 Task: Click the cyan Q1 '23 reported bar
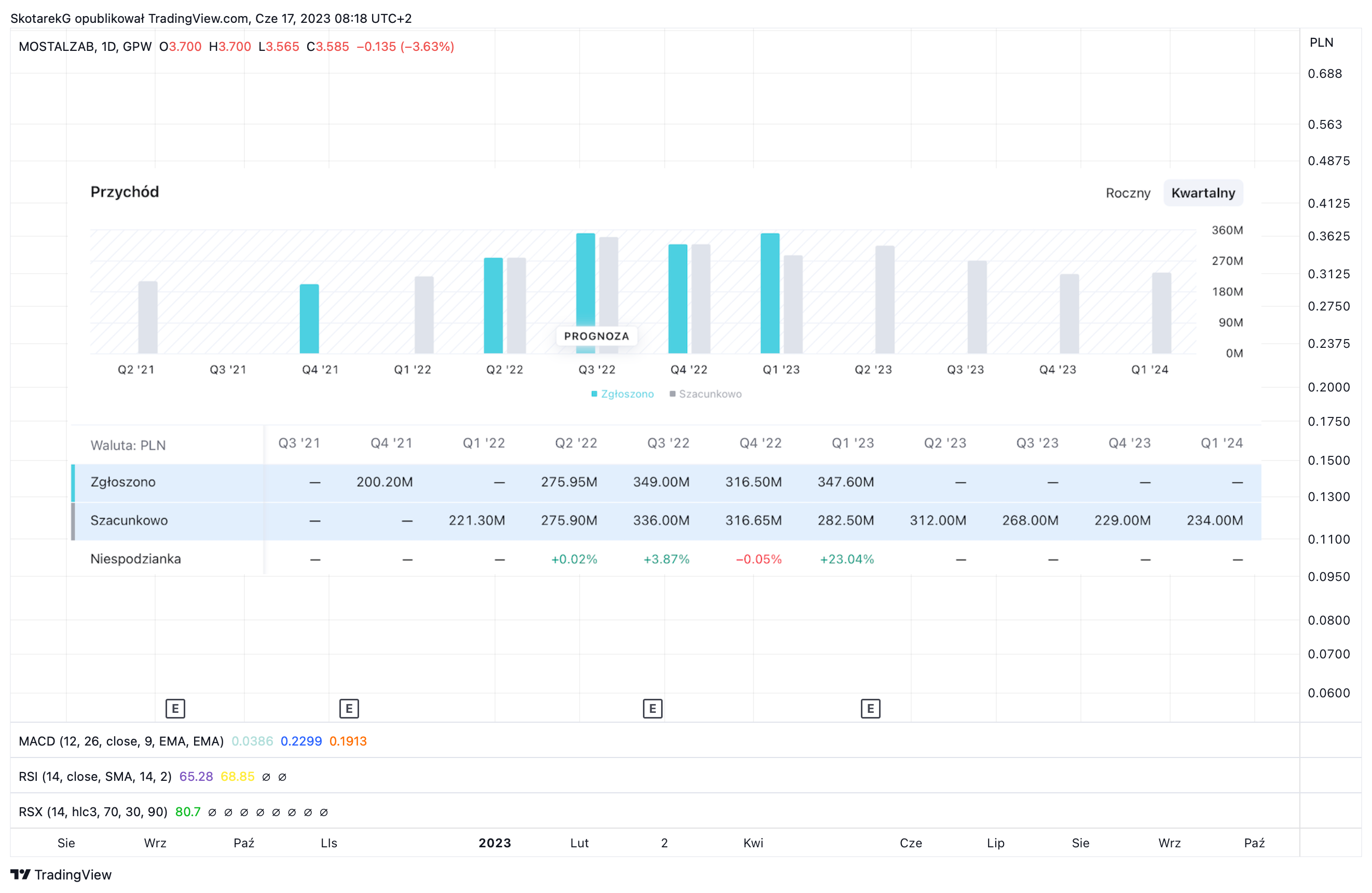[x=770, y=293]
